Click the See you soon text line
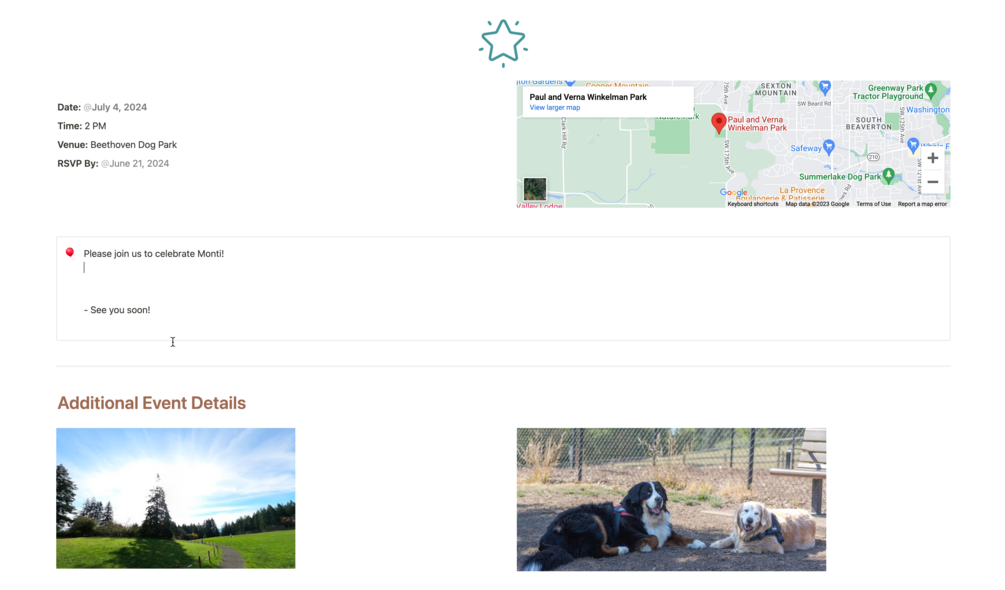Image resolution: width=1005 pixels, height=590 pixels. [x=117, y=310]
